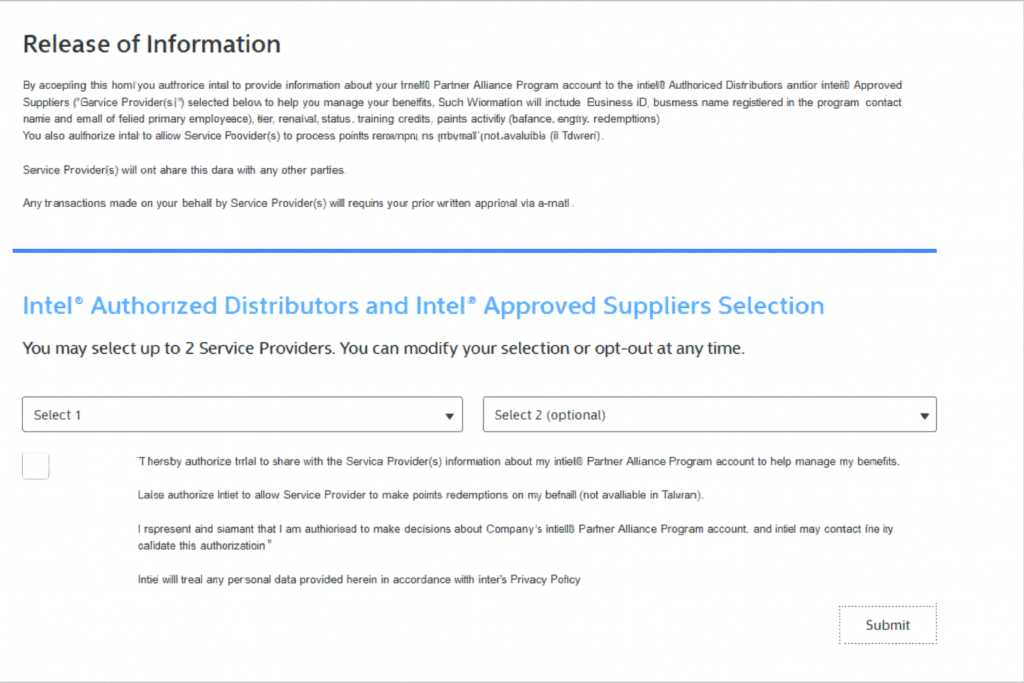The width and height of the screenshot is (1024, 683).
Task: Click the personal data treatment sentence
Action: pyautogui.click(x=330, y=580)
